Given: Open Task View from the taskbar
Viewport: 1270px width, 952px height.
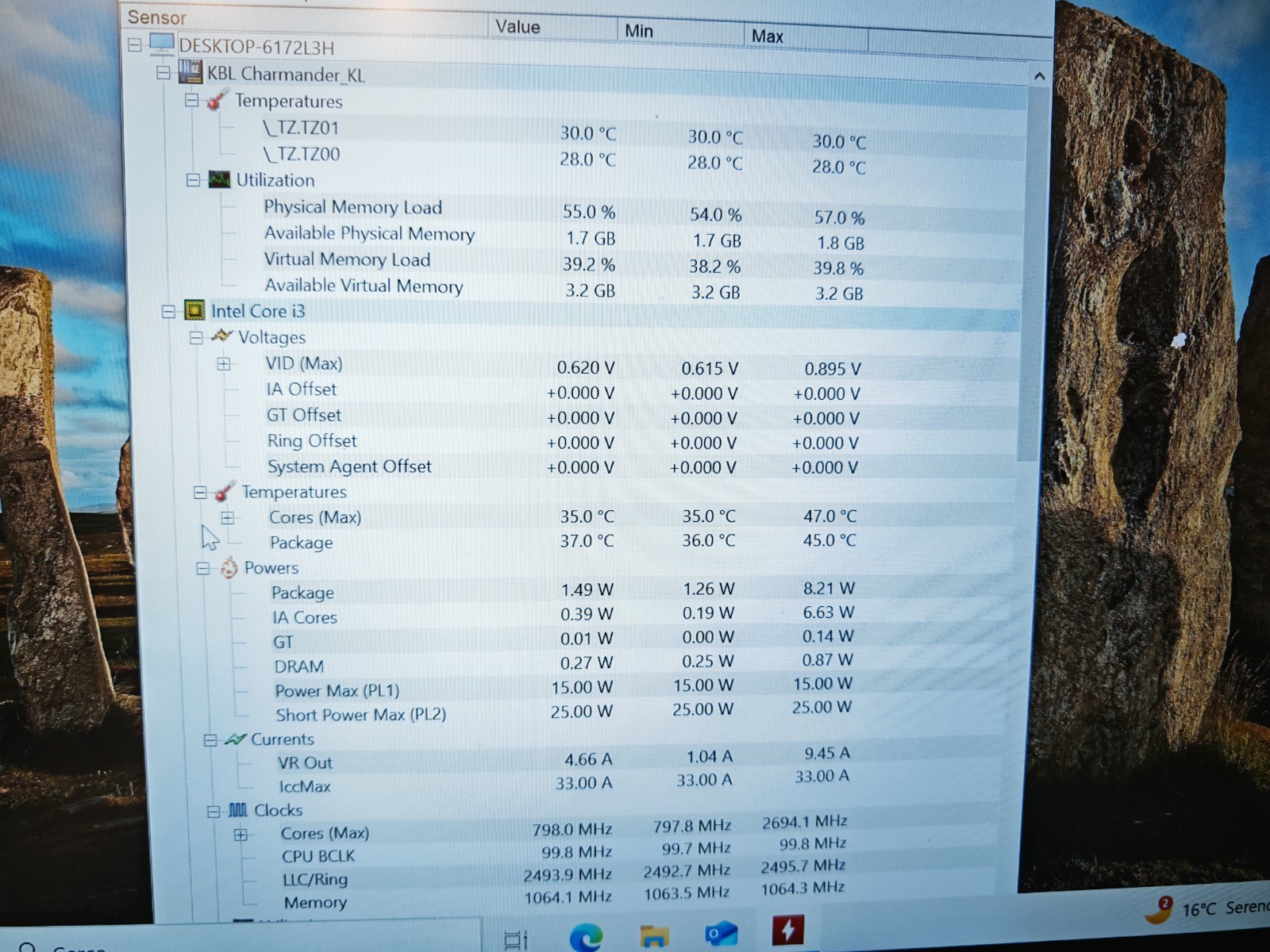Looking at the screenshot, I should [x=516, y=941].
